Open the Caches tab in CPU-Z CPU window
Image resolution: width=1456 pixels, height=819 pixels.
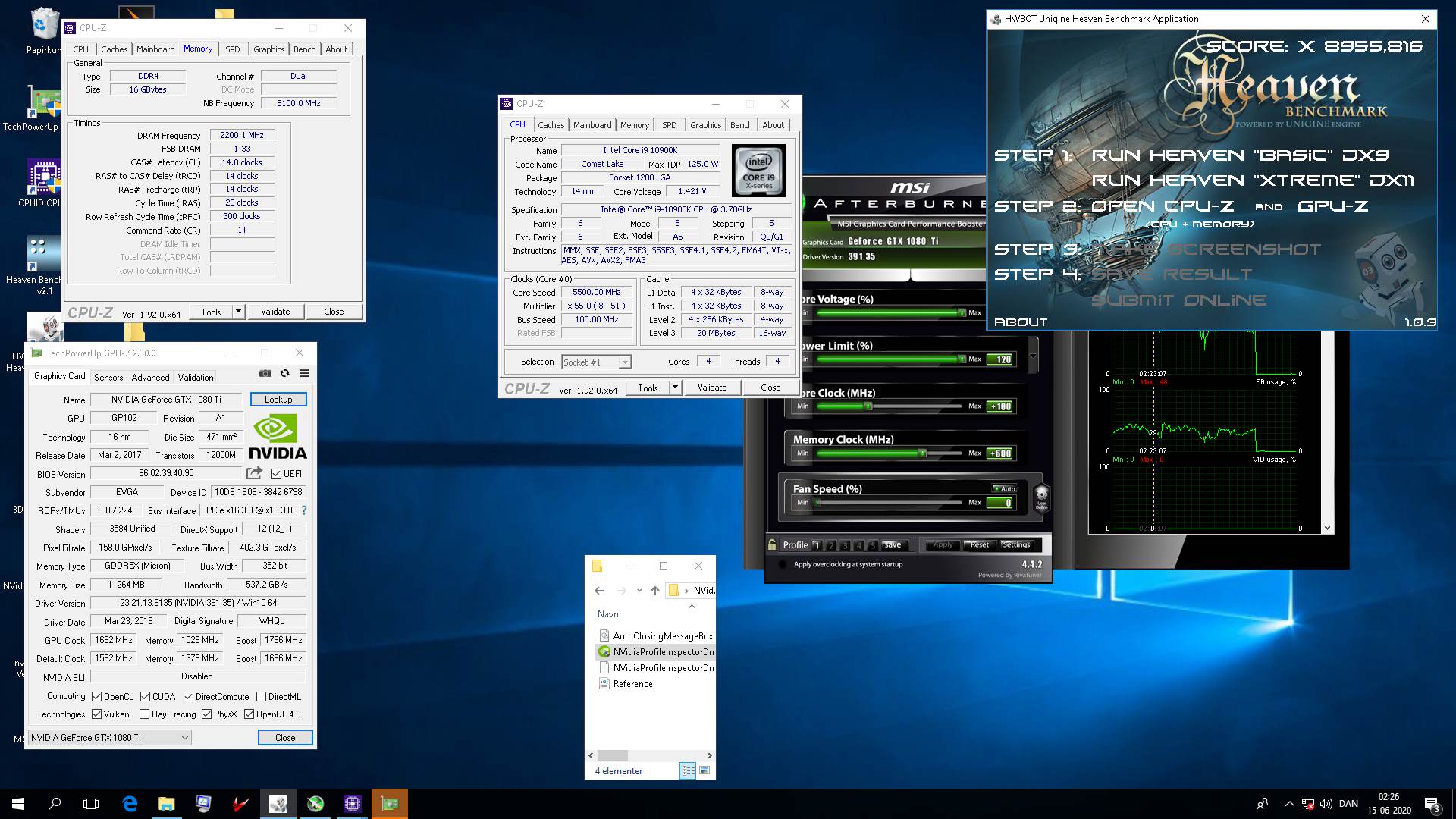pyautogui.click(x=551, y=125)
